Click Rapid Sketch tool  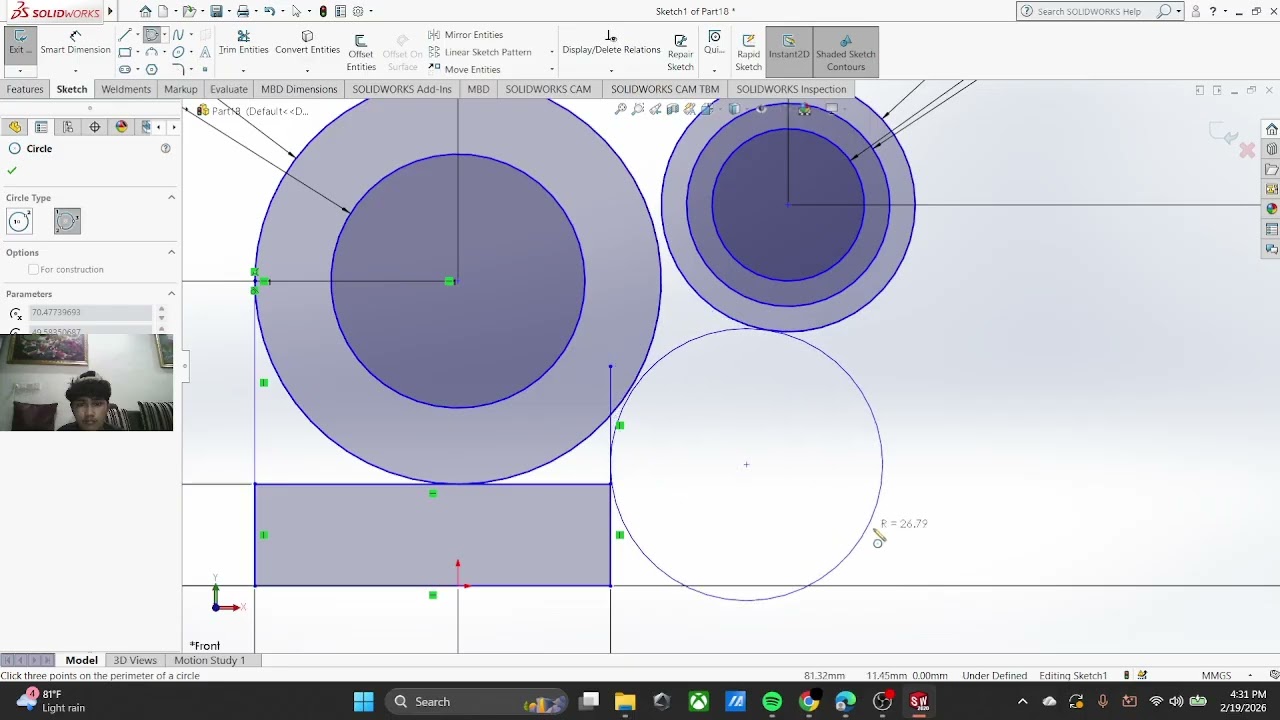[749, 53]
